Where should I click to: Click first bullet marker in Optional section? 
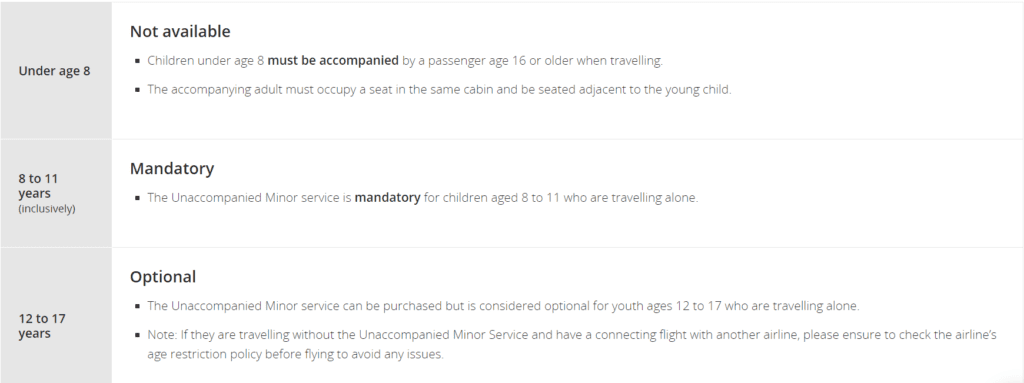(x=138, y=306)
